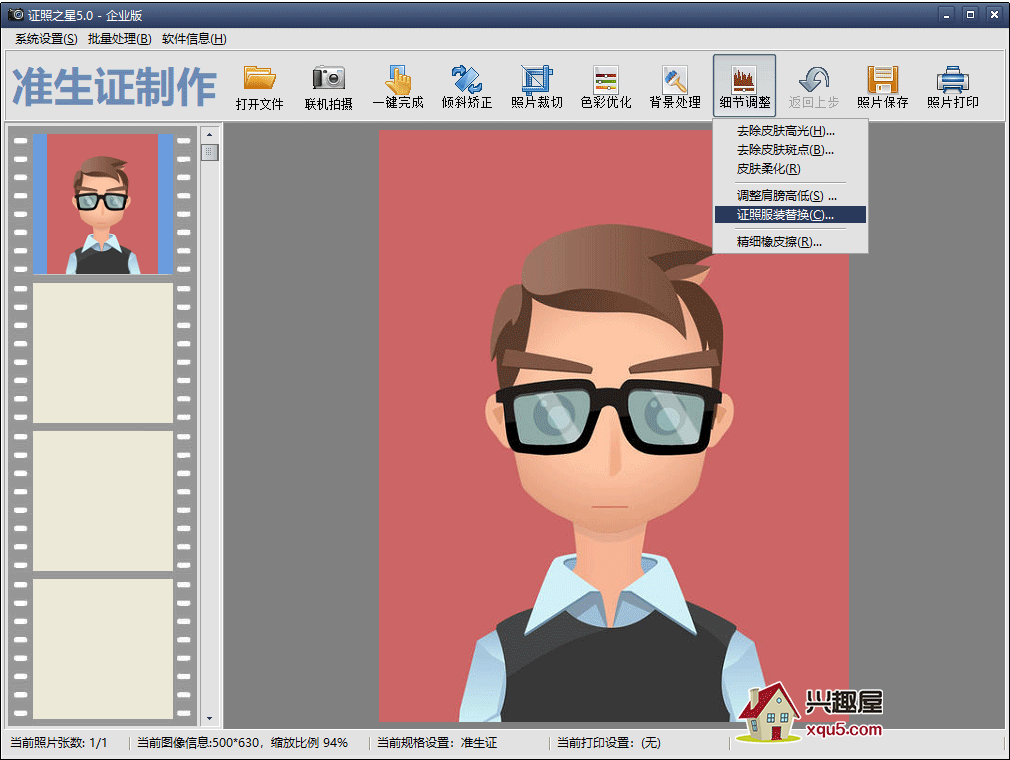Collapse the detail adjustment dropdown button
This screenshot has width=1010, height=760.
pos(744,86)
